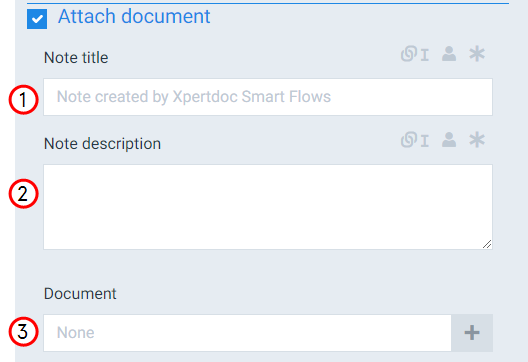The image size is (528, 362).
Task: Toggle the Note title asterisk icon
Action: 477,54
